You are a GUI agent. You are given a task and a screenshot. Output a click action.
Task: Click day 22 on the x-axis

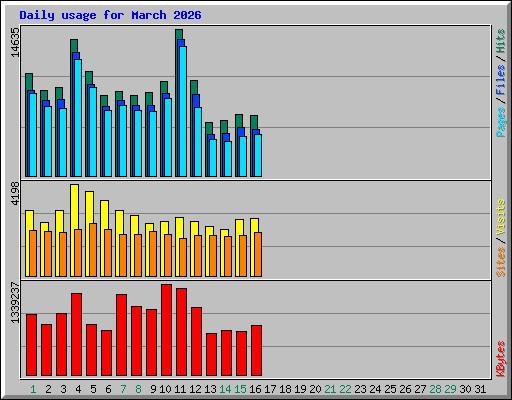[x=345, y=389]
